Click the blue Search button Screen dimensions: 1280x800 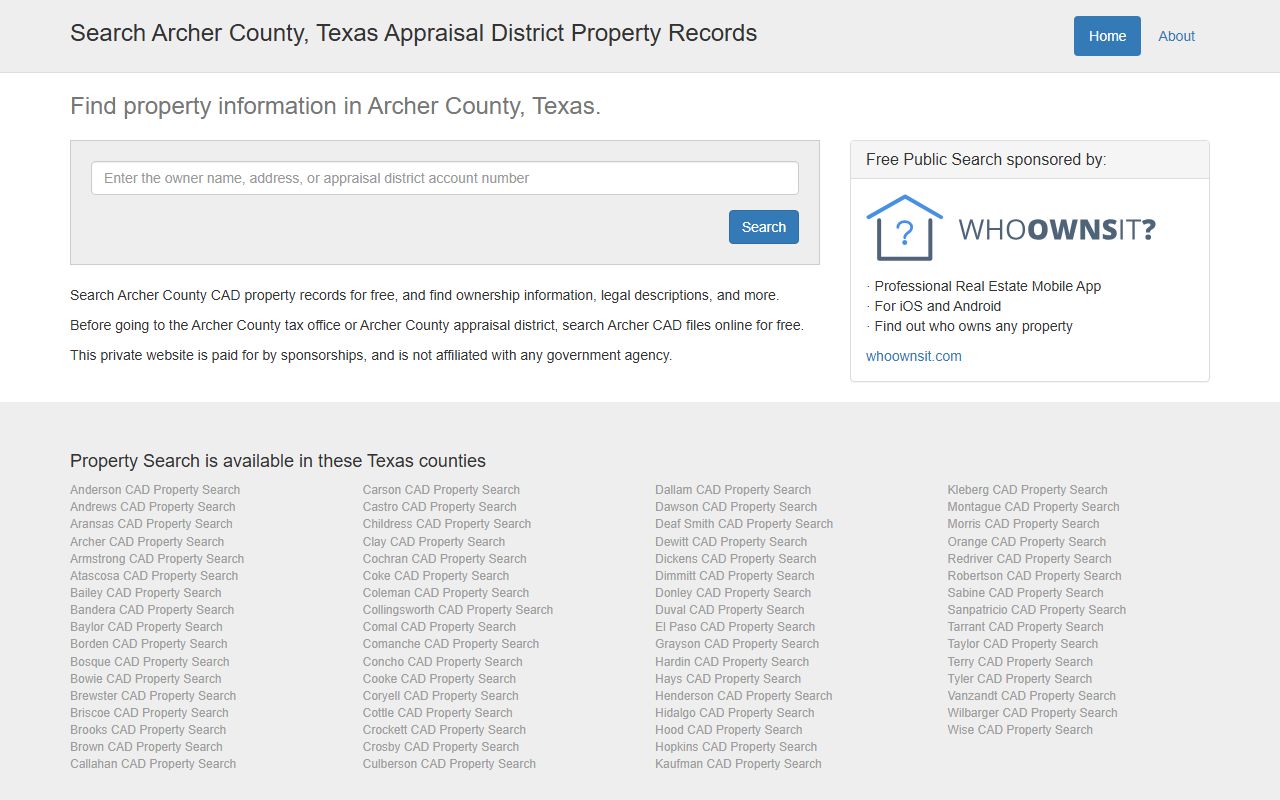[764, 227]
